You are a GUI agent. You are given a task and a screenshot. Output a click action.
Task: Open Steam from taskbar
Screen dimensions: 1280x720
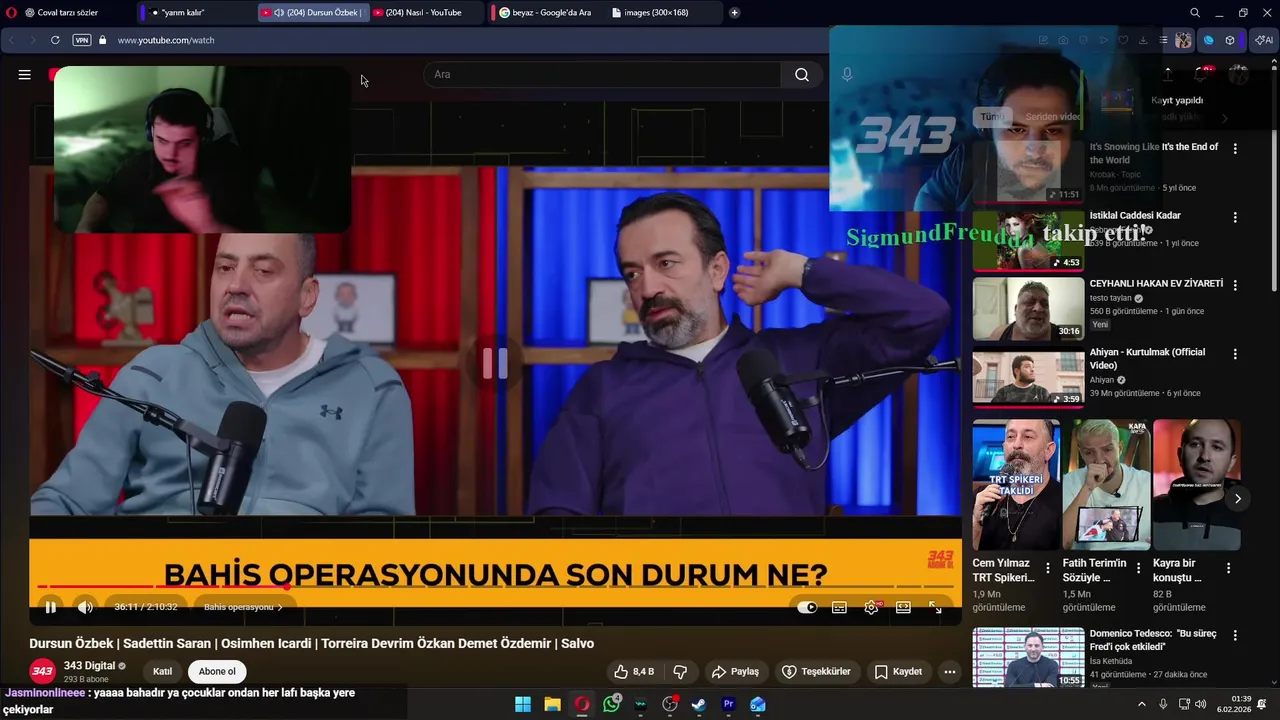pos(699,704)
